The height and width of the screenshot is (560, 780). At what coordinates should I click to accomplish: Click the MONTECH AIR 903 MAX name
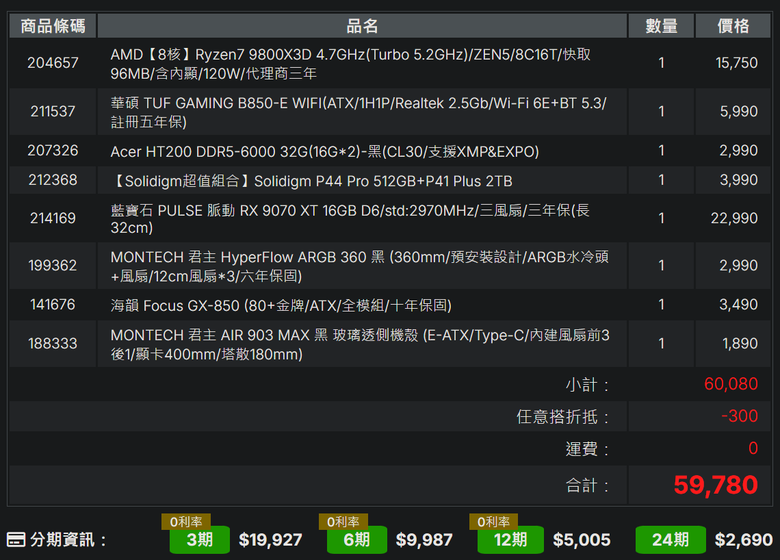[x=360, y=344]
